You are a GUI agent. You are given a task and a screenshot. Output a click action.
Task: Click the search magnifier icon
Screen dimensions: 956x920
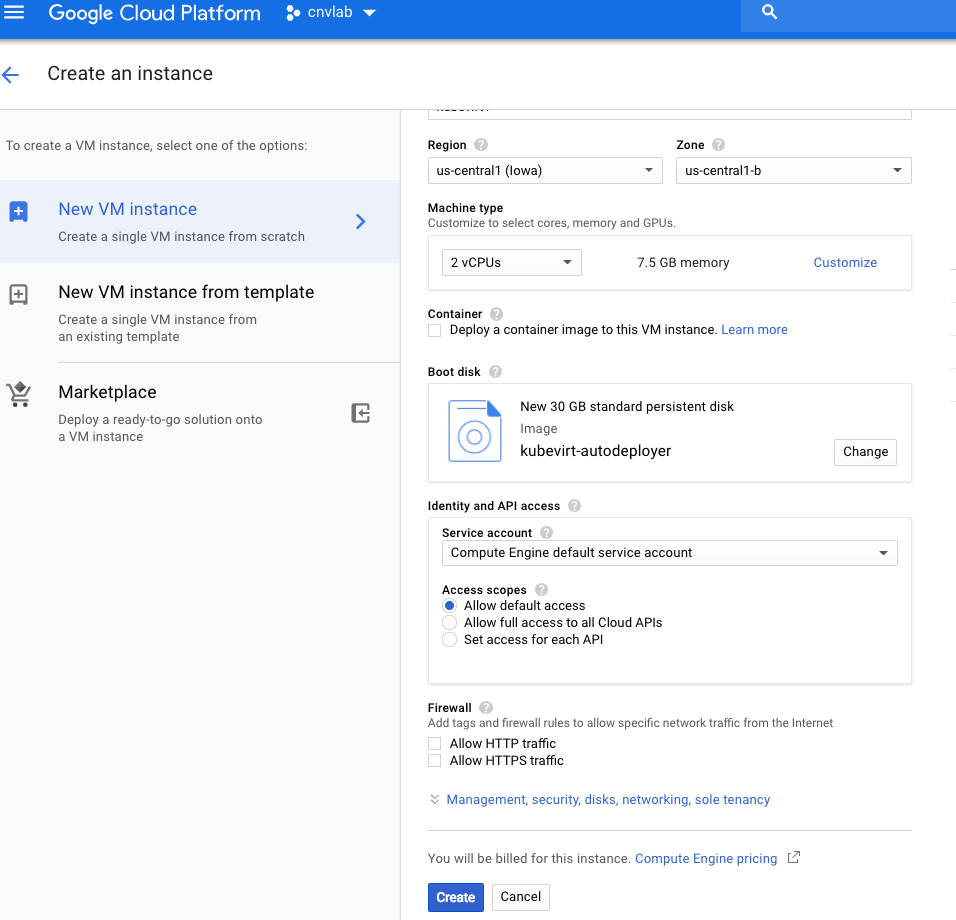click(x=769, y=13)
